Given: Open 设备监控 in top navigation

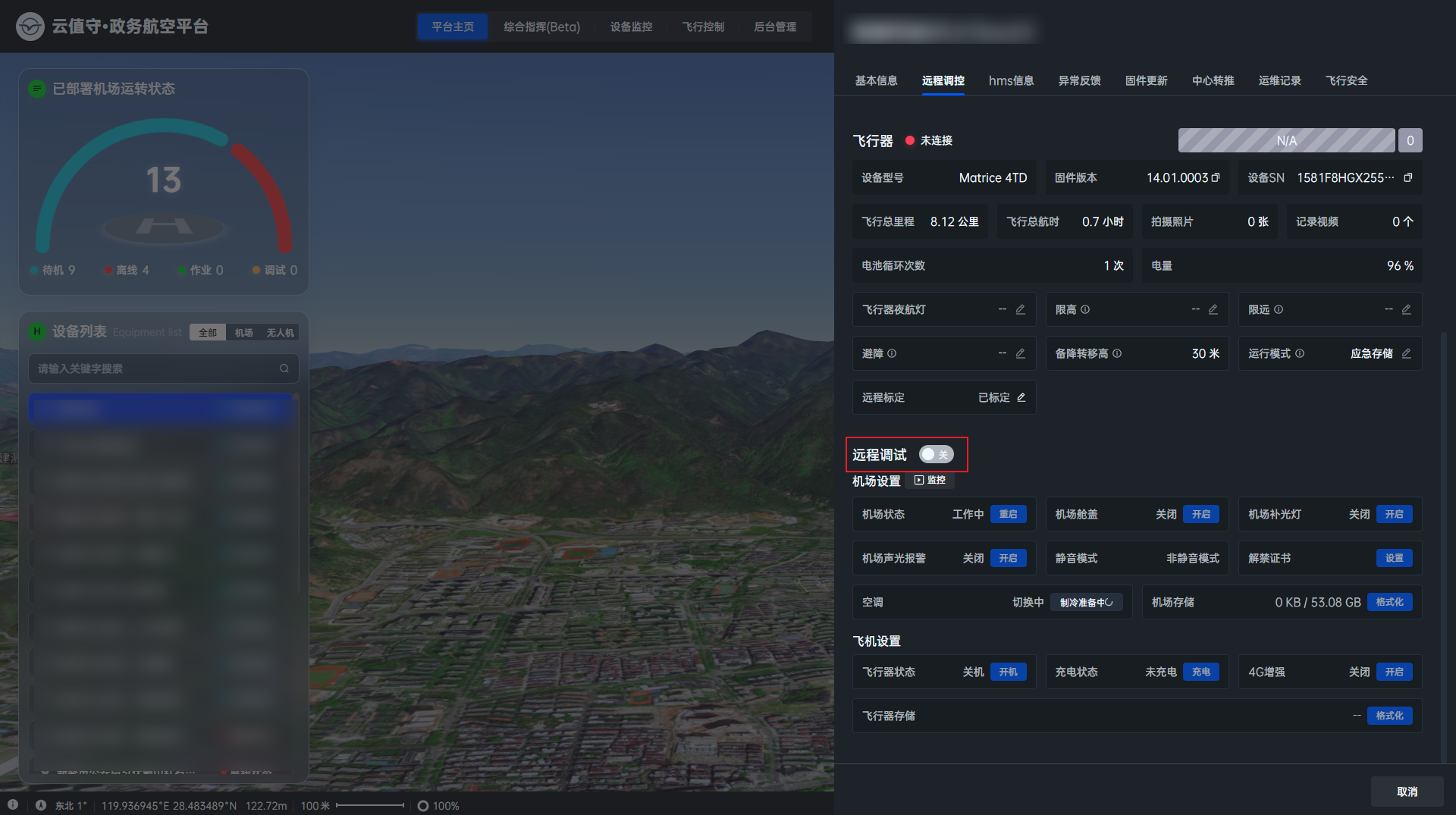Looking at the screenshot, I should (x=631, y=27).
